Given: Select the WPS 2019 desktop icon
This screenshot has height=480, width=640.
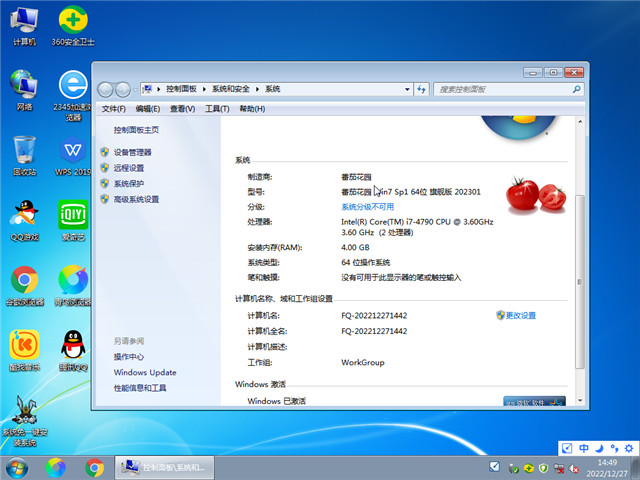Looking at the screenshot, I should (73, 156).
